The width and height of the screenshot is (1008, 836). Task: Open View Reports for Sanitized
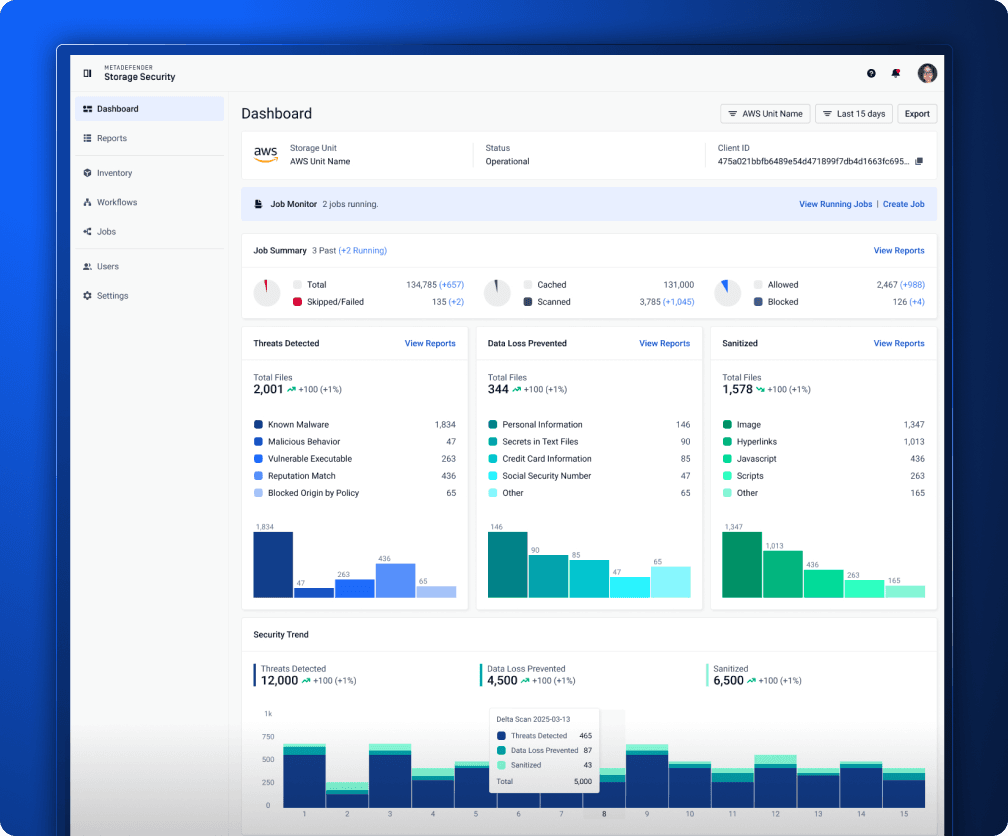tap(899, 343)
